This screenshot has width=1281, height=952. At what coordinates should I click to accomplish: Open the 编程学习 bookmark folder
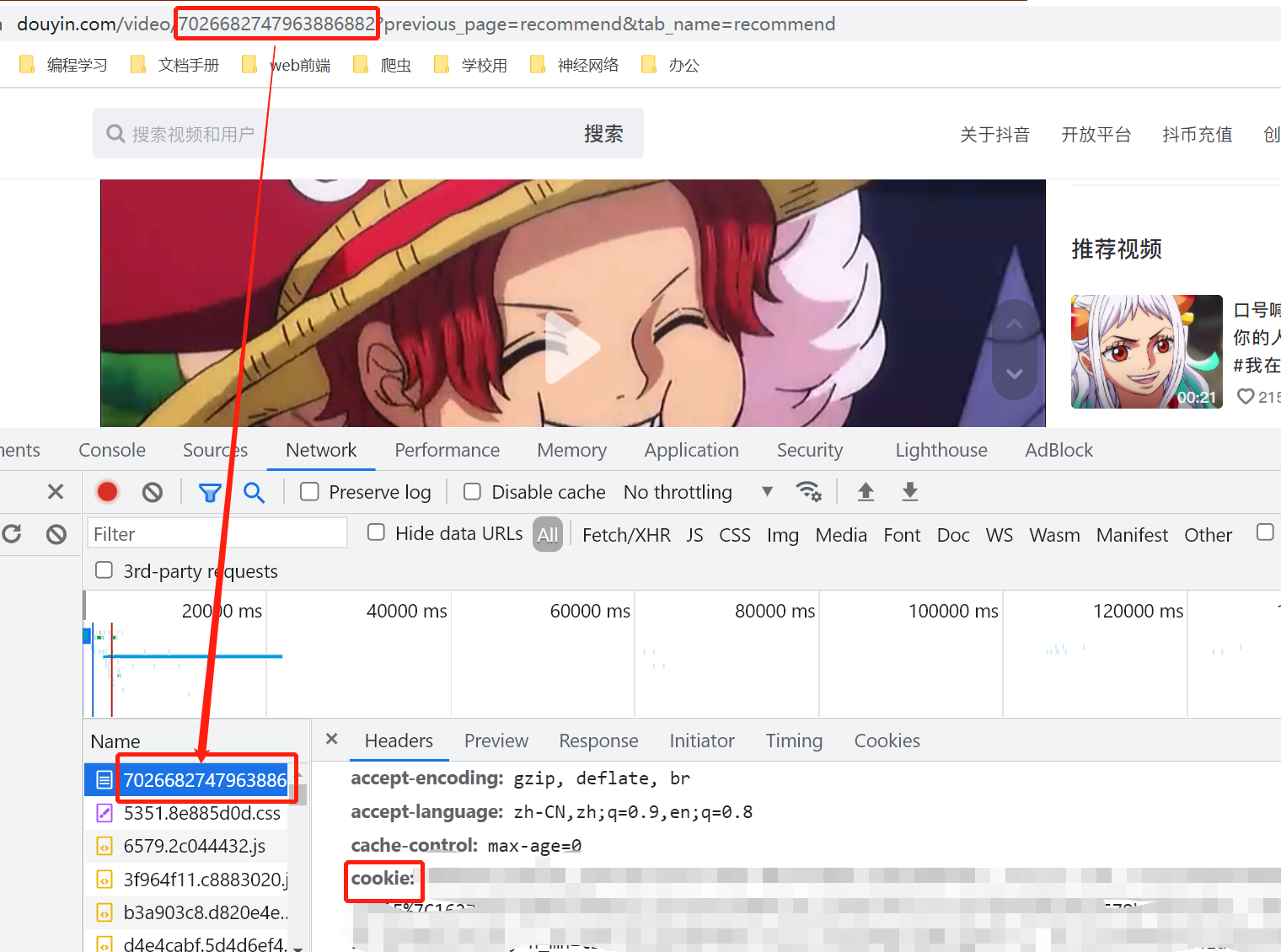pyautogui.click(x=63, y=65)
